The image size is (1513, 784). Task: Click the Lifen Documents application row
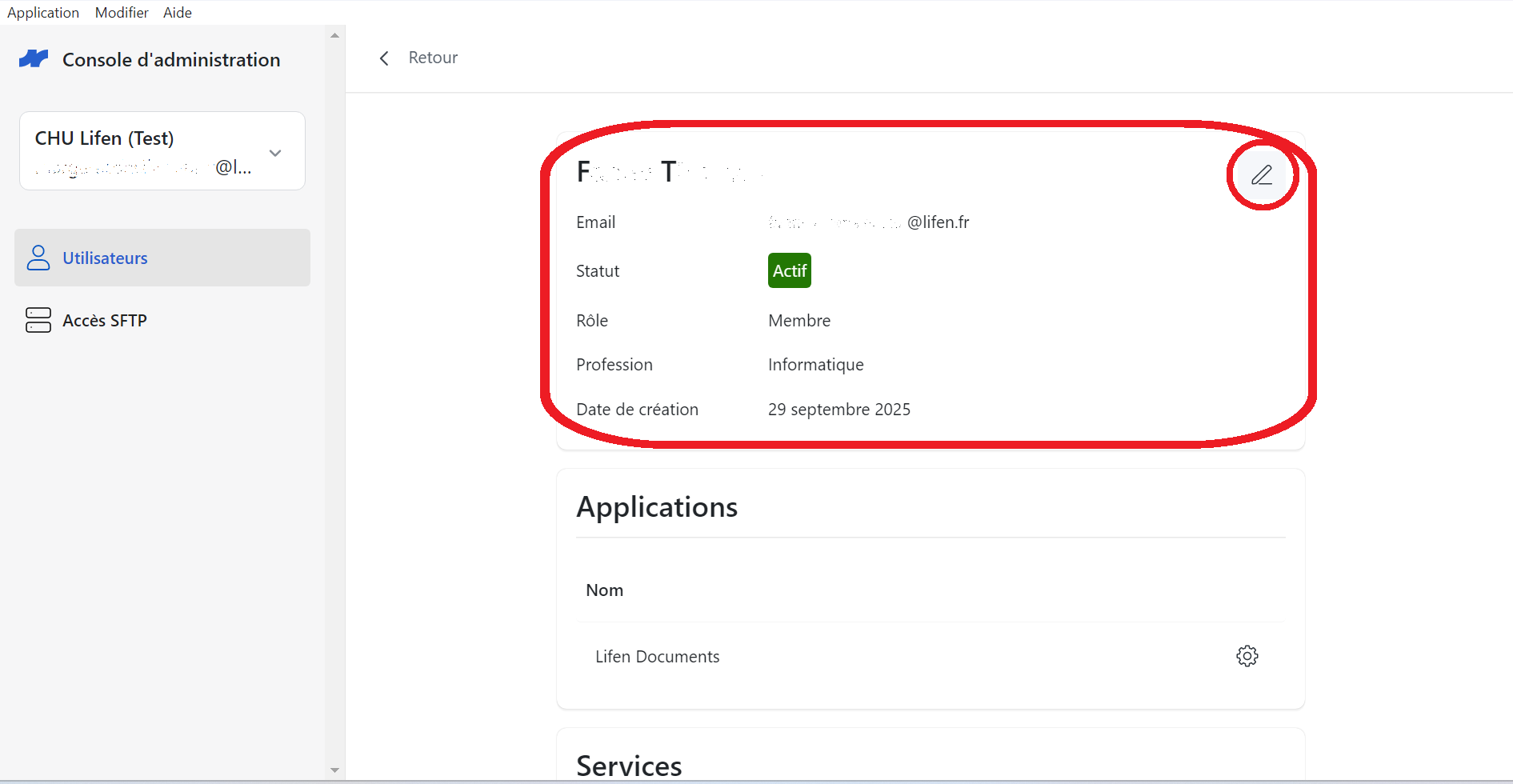[931, 656]
